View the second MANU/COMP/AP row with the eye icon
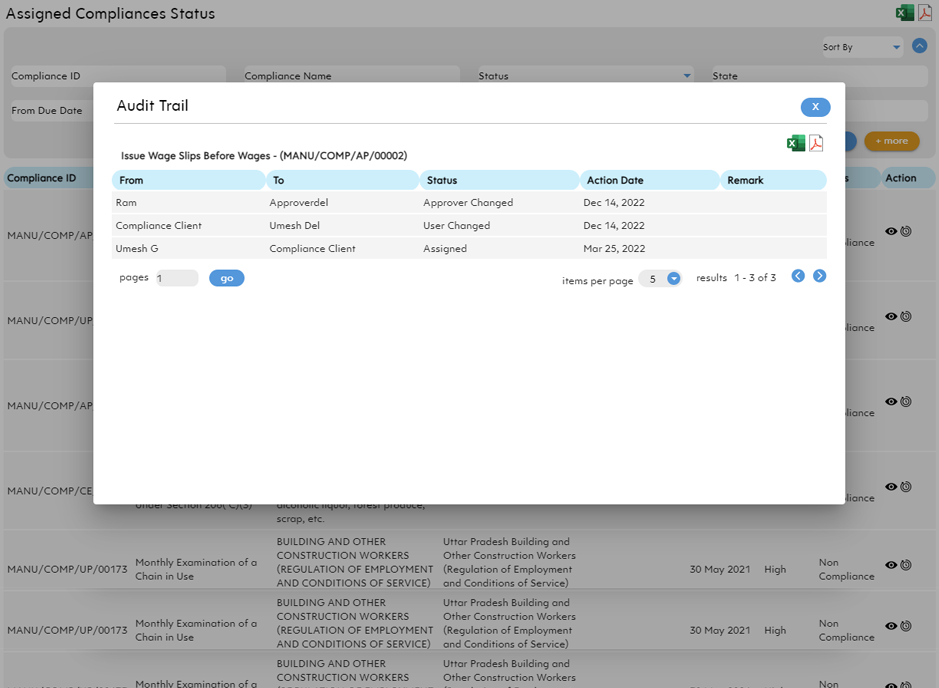 pos(890,401)
